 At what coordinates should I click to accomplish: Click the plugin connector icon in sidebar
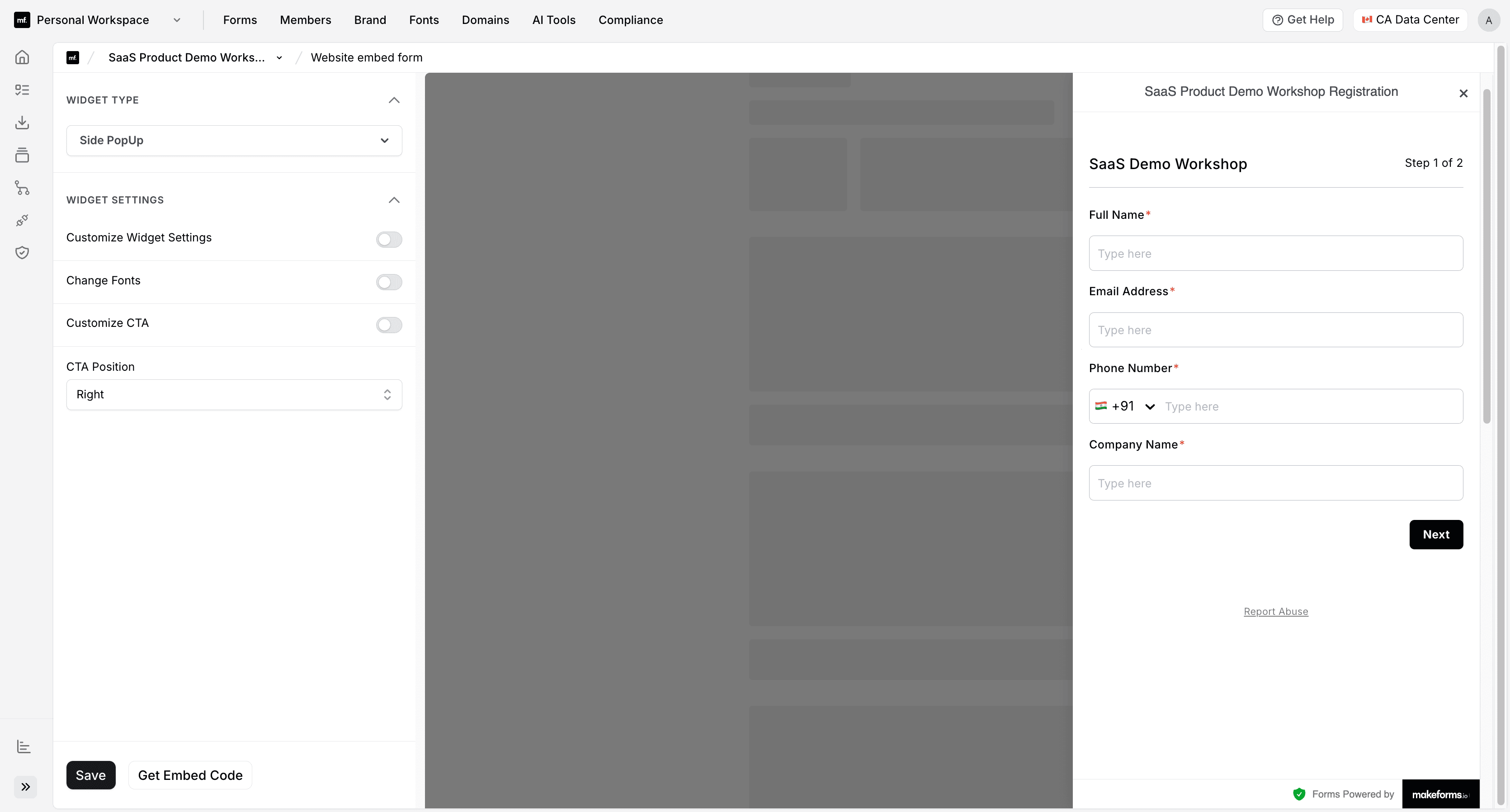click(x=22, y=220)
